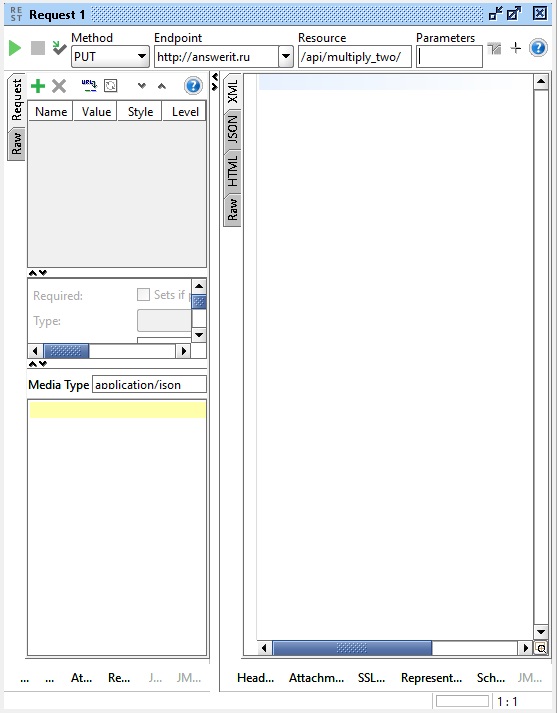Switch to the request Raw vertical tab

point(16,143)
